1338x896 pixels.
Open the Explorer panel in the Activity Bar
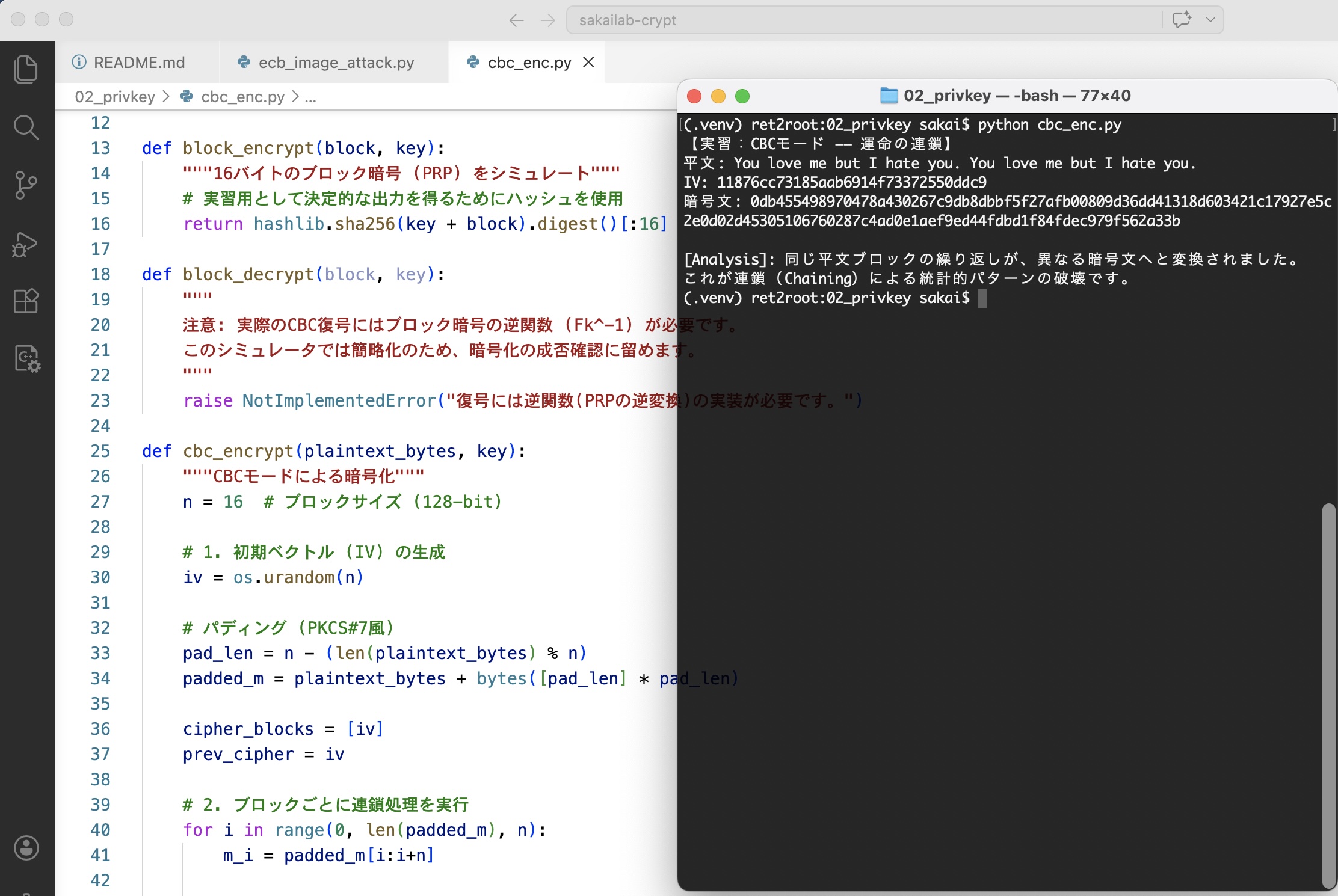26,69
